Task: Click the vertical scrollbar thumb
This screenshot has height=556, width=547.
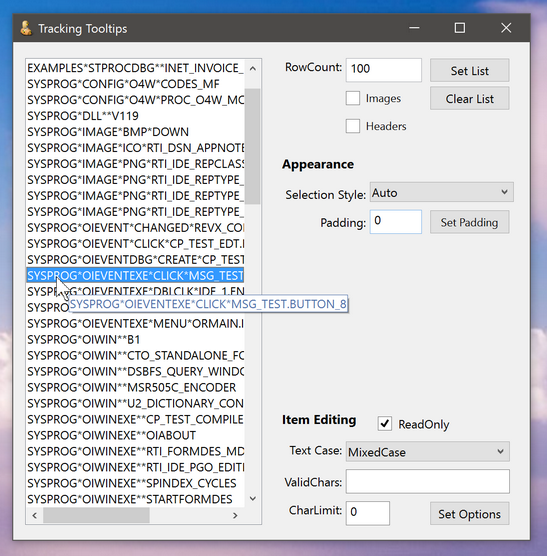Action: pos(252,146)
